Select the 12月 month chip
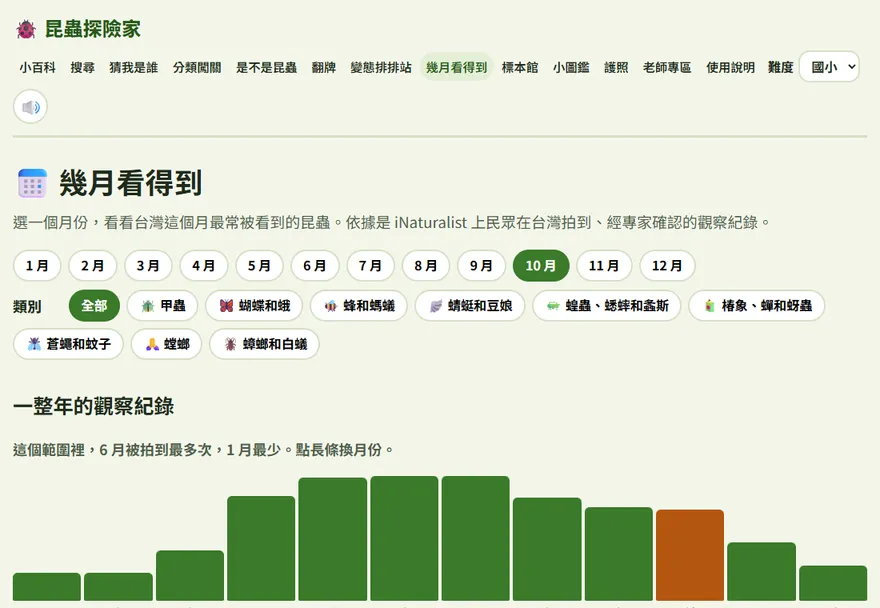 tap(667, 266)
